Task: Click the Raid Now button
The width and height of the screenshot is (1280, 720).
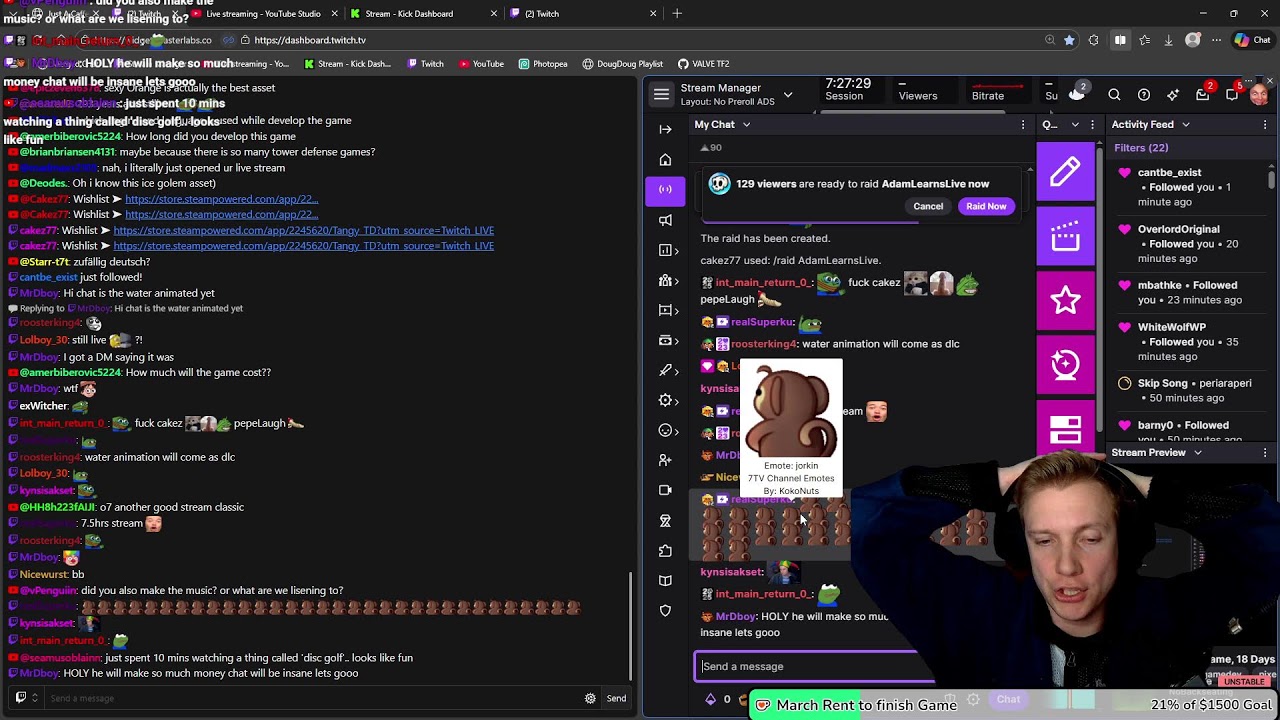Action: [986, 206]
